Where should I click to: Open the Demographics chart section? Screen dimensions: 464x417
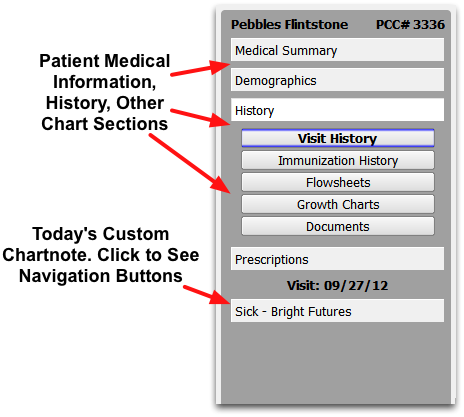point(337,80)
